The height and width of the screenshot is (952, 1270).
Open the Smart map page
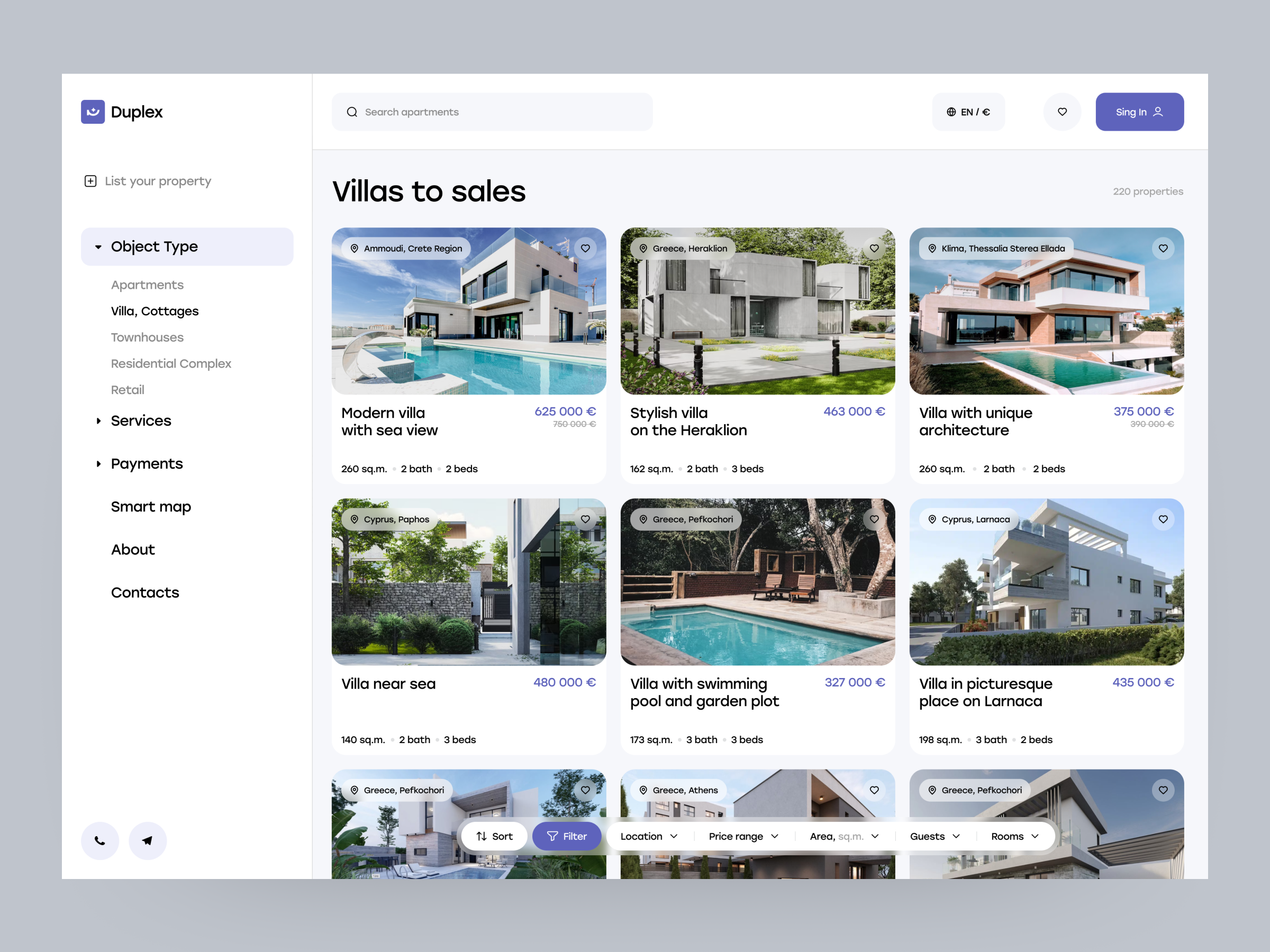pyautogui.click(x=151, y=507)
